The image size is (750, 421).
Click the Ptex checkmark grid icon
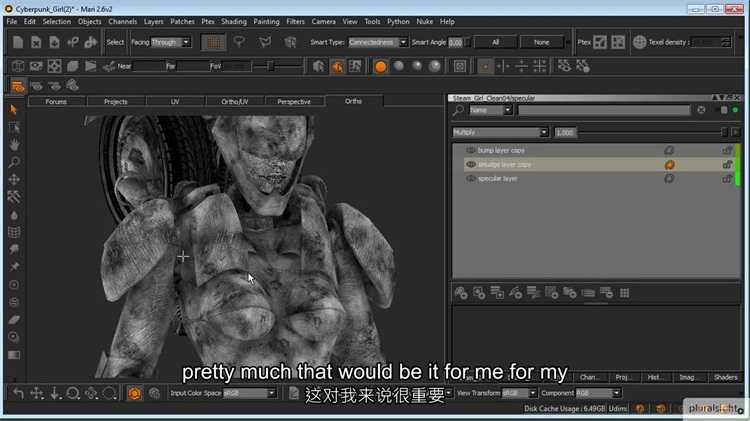point(600,42)
